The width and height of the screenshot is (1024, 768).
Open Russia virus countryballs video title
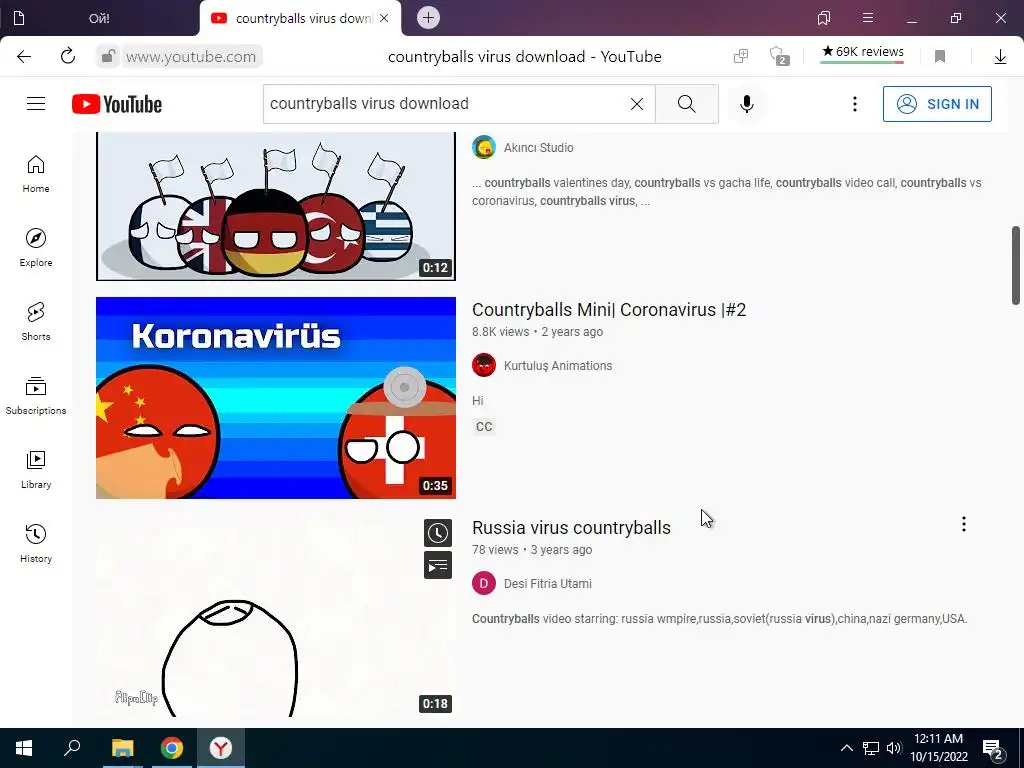click(x=571, y=528)
